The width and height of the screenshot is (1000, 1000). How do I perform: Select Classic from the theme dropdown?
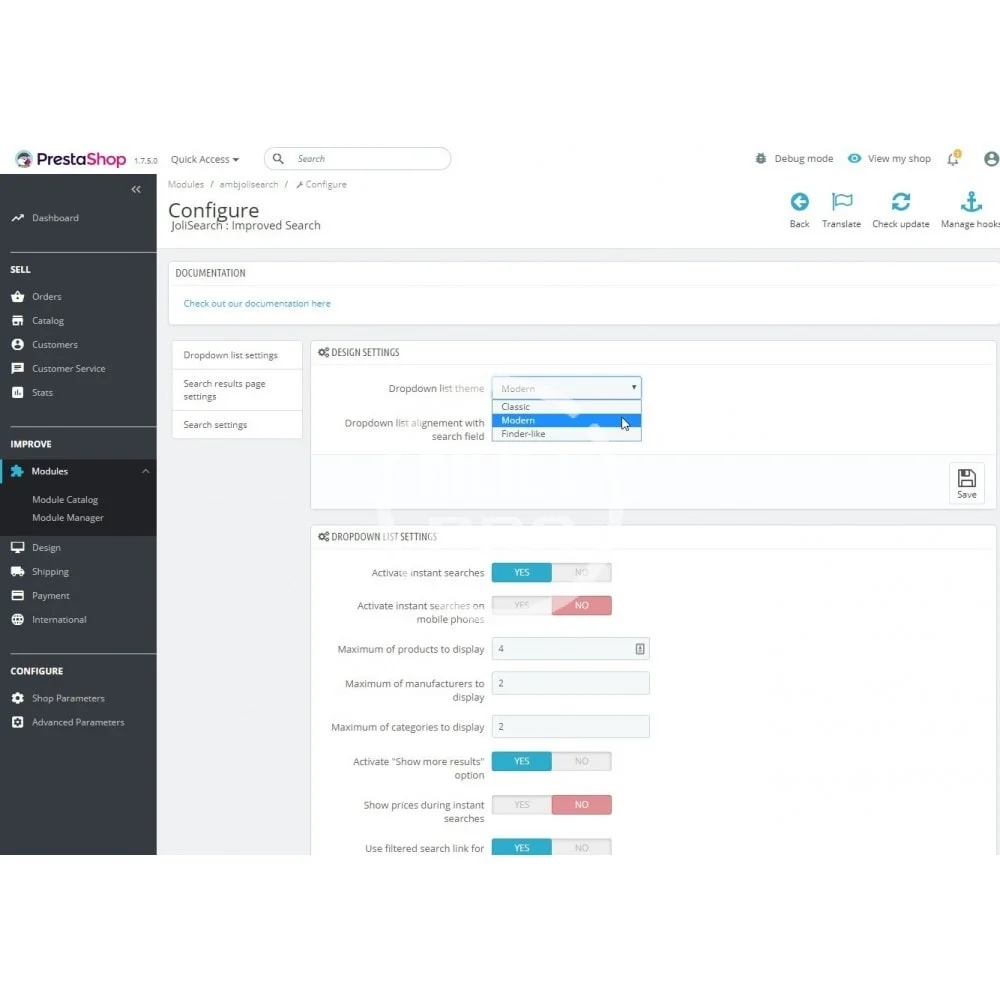[x=516, y=407]
